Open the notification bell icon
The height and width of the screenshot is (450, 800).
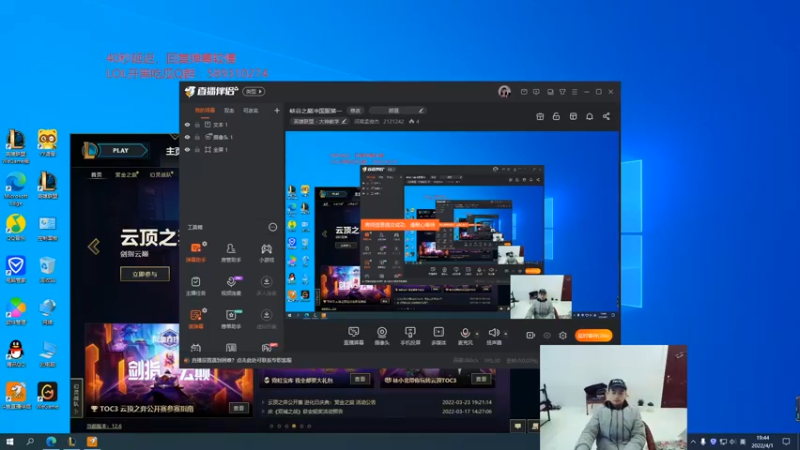[589, 117]
